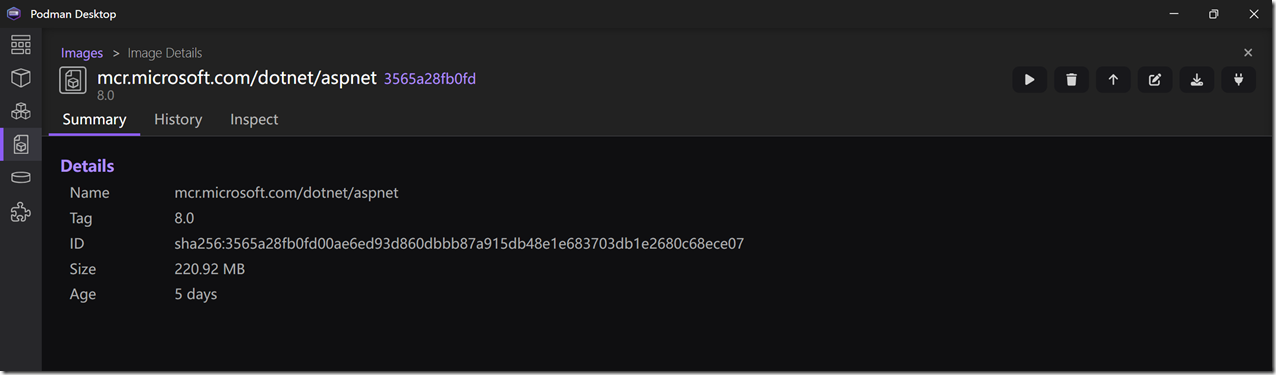Open Extensions puzzle icon in sidebar
This screenshot has width=1276, height=375.
(x=20, y=212)
